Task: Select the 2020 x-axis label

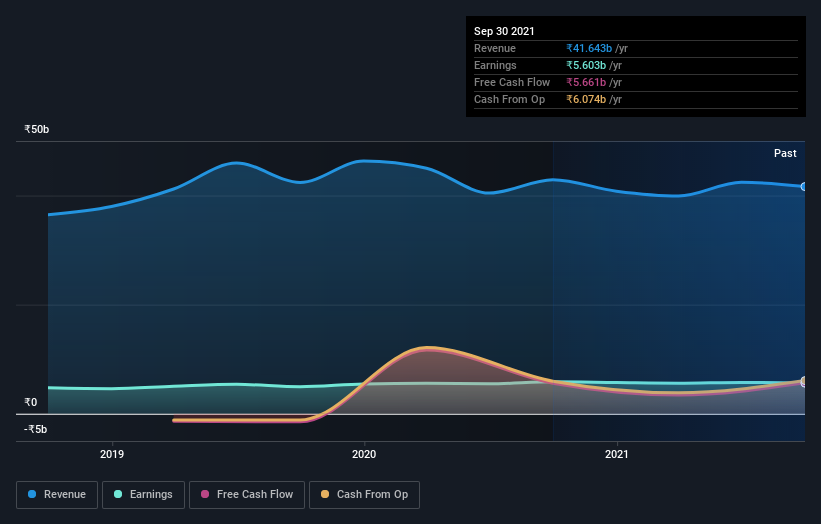Action: [364, 454]
